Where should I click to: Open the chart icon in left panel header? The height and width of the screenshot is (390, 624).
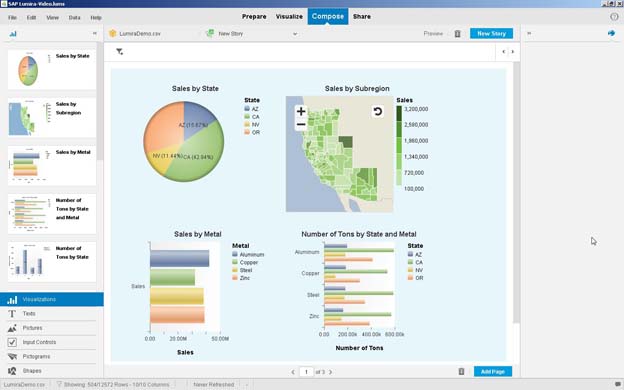click(x=13, y=34)
